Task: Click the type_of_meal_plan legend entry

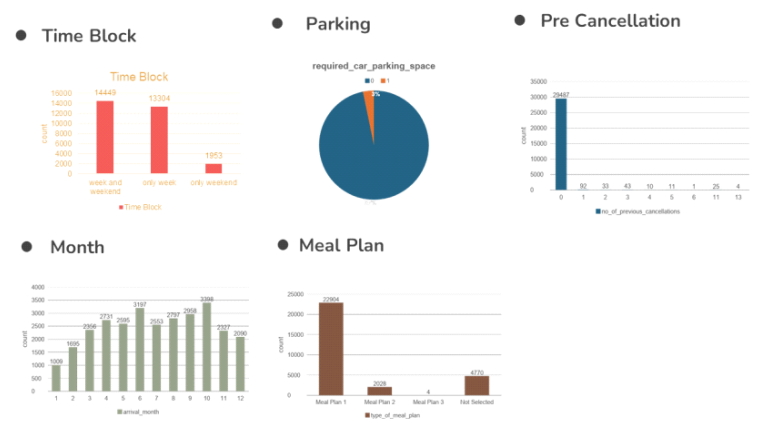Action: 392,415
